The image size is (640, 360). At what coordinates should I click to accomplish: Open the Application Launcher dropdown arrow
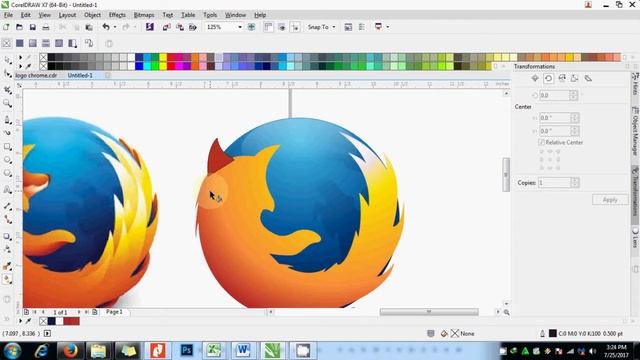coord(387,27)
